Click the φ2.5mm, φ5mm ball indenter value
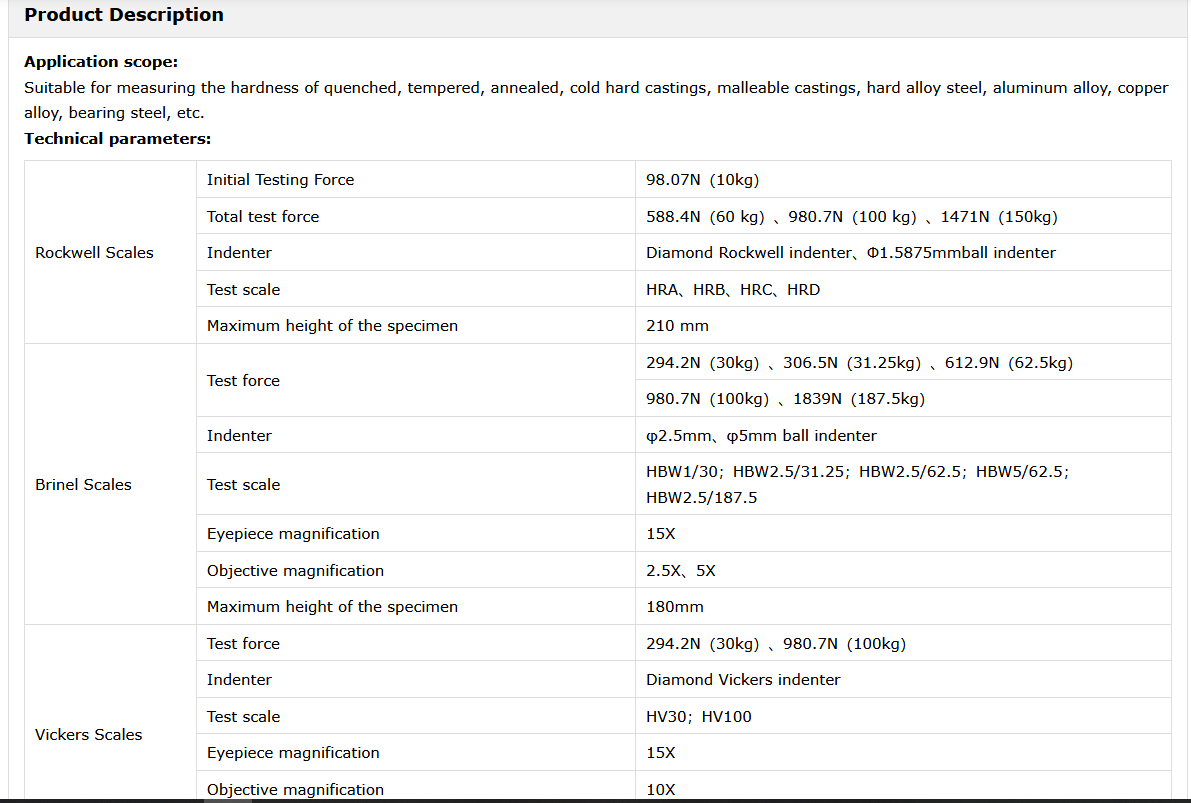 (761, 436)
